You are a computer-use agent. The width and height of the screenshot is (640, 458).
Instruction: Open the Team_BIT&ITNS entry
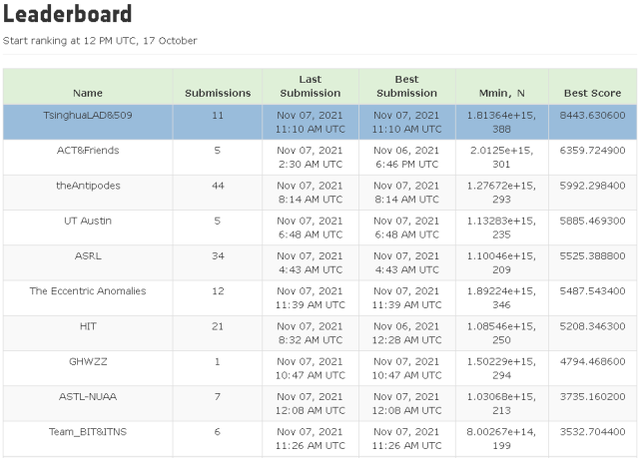88,431
